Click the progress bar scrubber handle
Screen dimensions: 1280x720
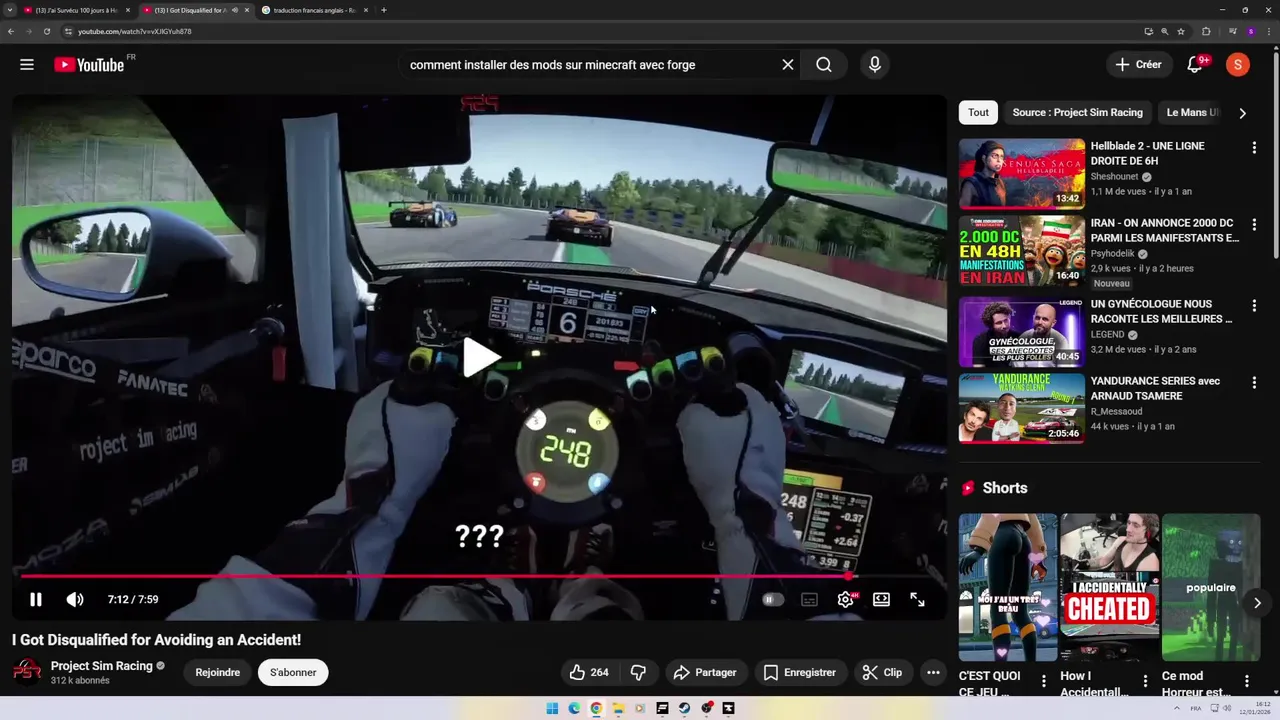coord(849,576)
